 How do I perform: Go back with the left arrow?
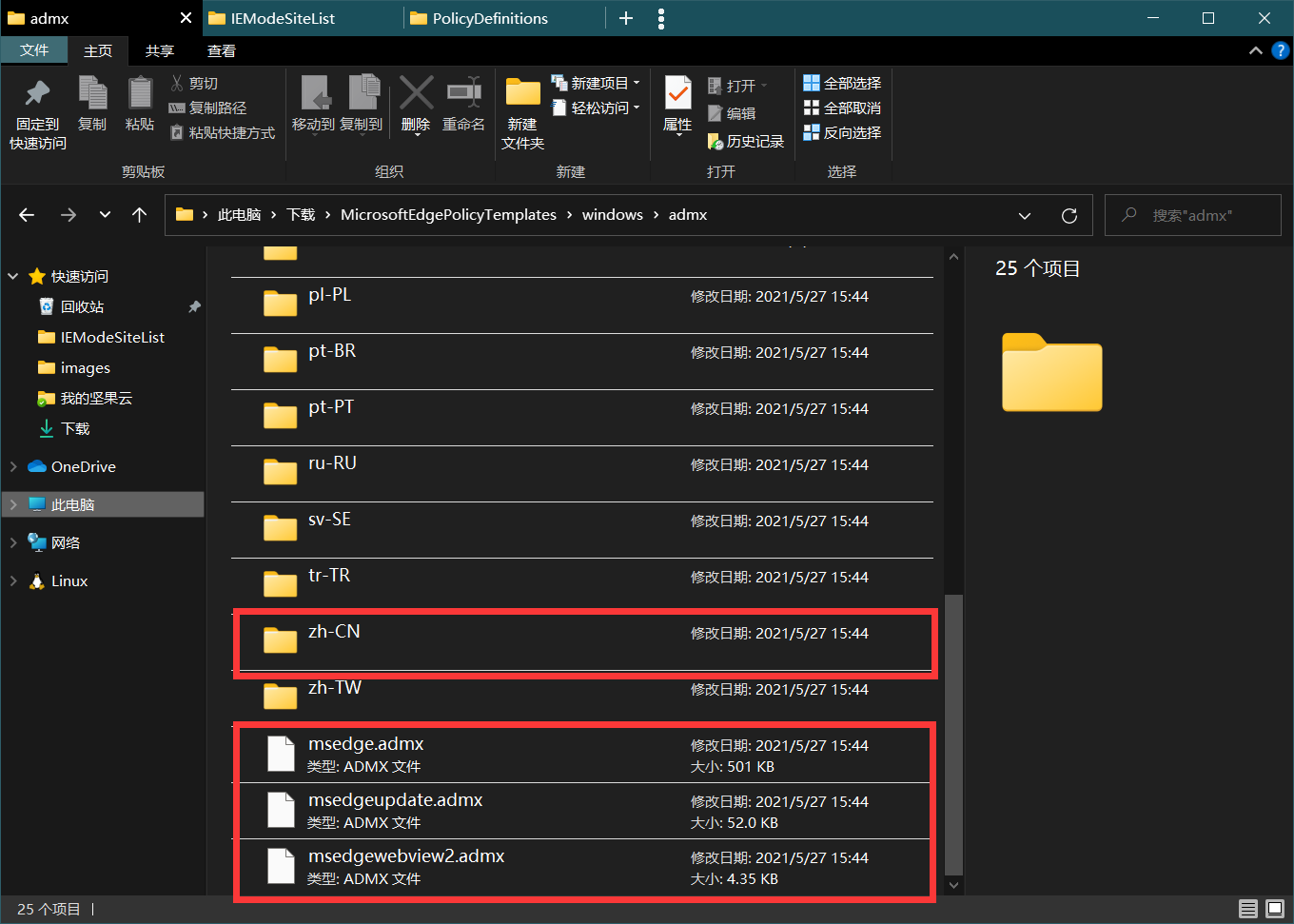click(x=27, y=215)
